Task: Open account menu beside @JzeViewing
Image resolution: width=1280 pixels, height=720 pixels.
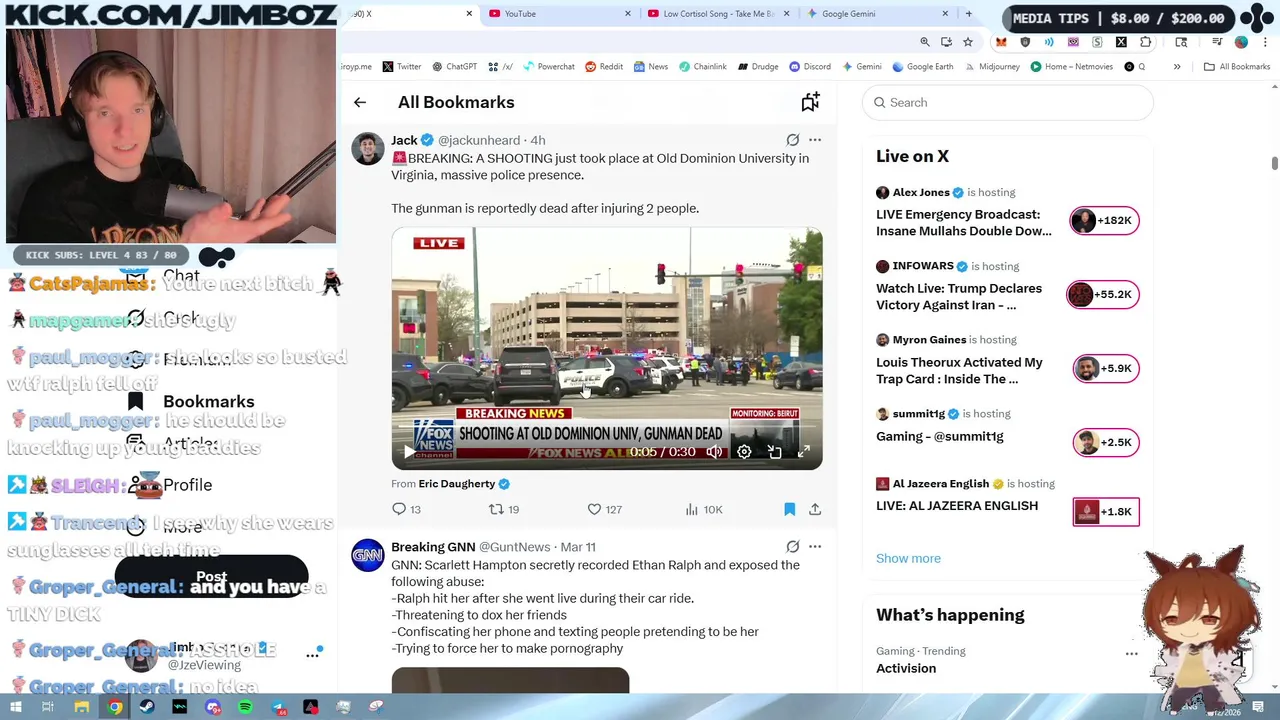Action: (x=312, y=655)
